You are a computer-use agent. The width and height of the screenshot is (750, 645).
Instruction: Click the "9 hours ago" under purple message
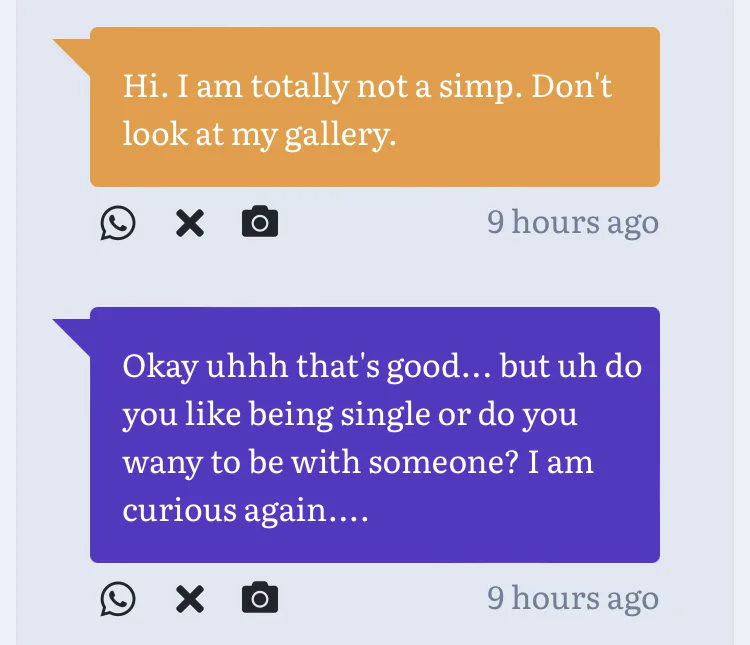point(572,598)
